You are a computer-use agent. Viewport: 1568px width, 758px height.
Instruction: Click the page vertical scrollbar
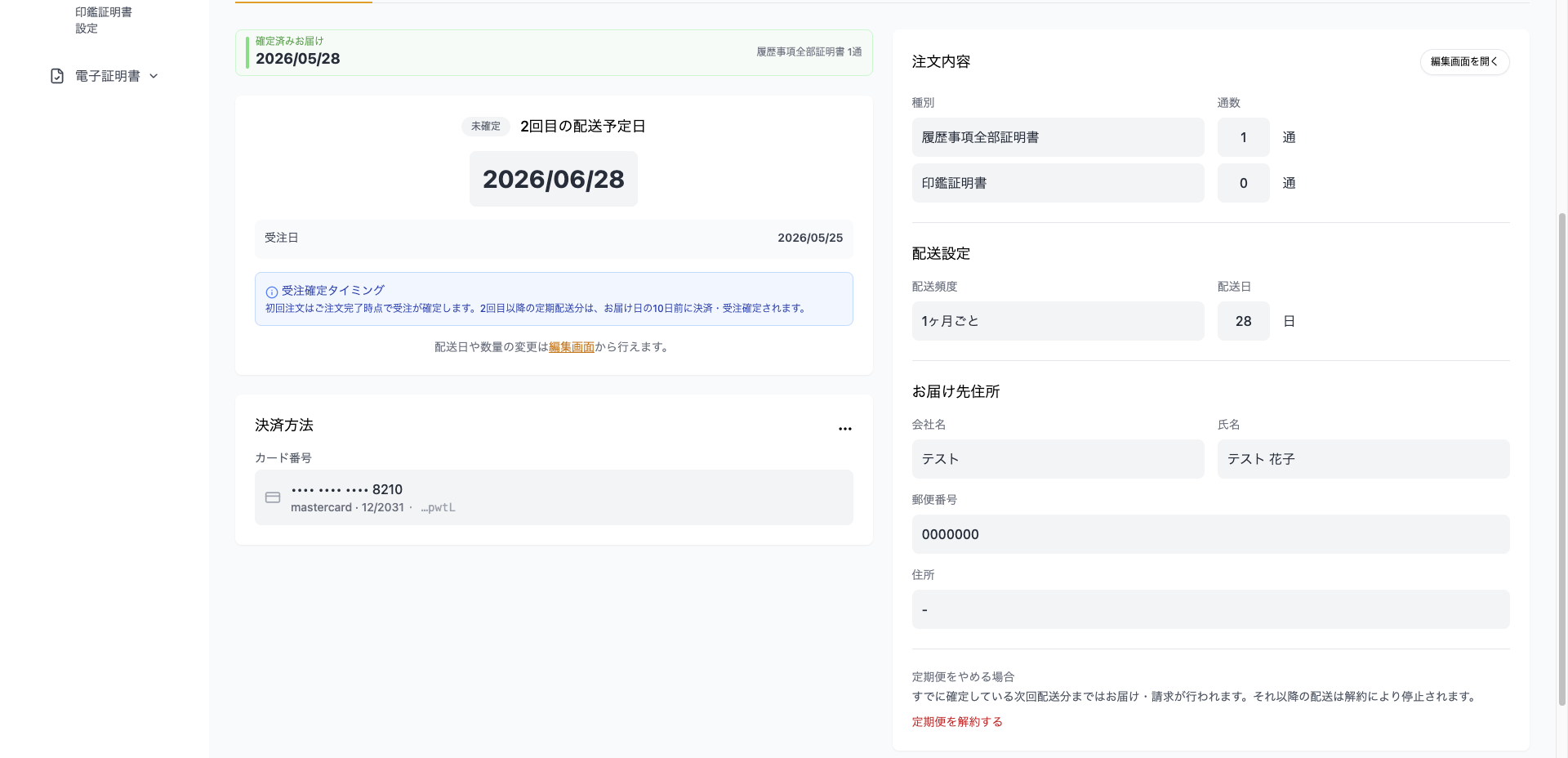[1562, 457]
